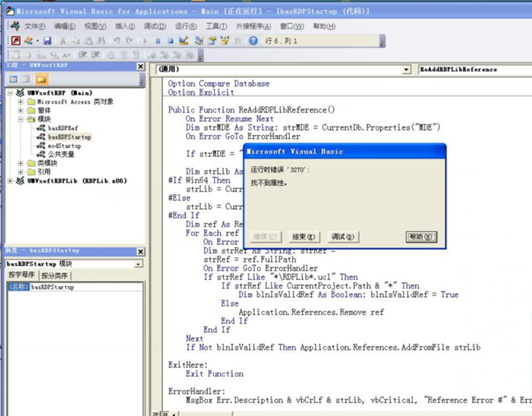Image resolution: width=532 pixels, height=416 pixels.
Task: Open the 运行(R) menu
Action: [x=186, y=26]
